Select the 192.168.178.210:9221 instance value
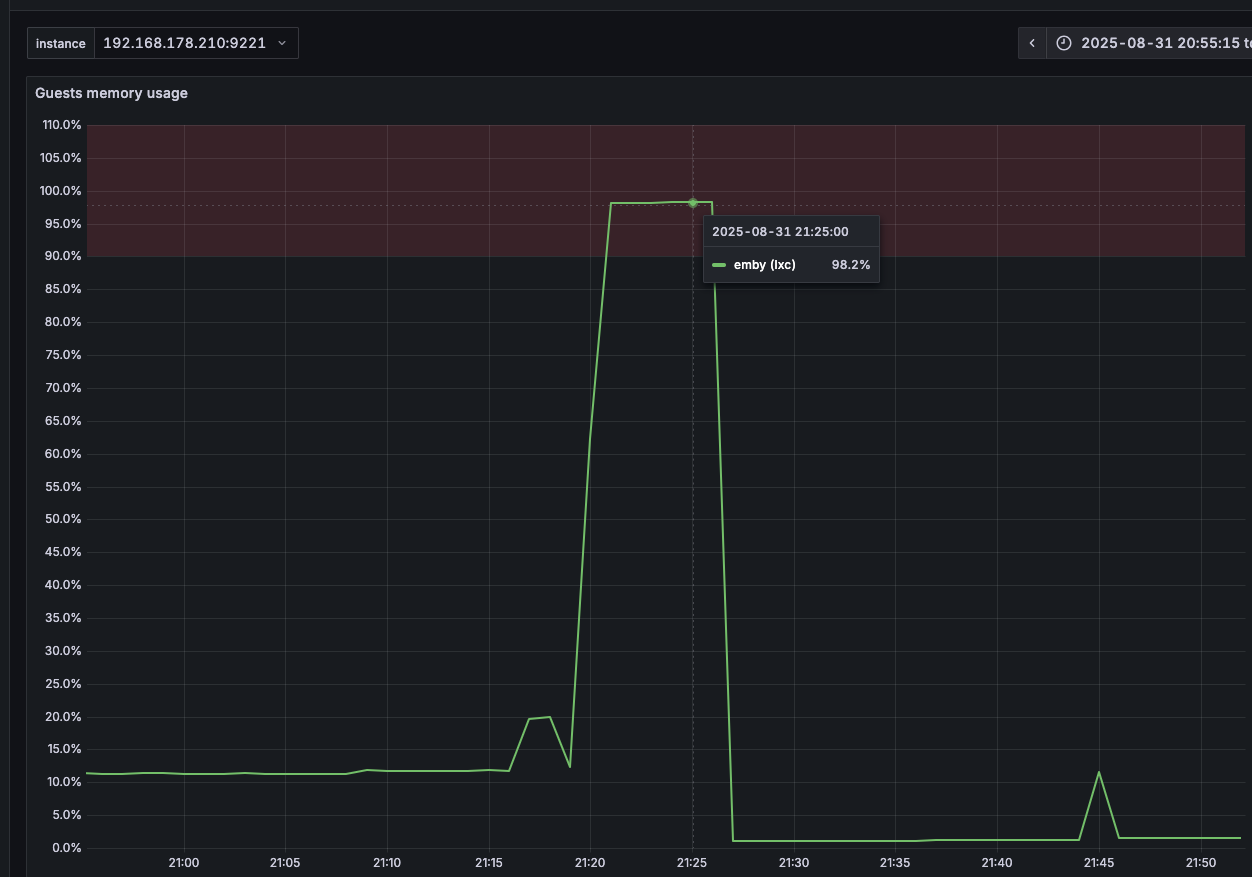Image resolution: width=1252 pixels, height=877 pixels. pyautogui.click(x=184, y=43)
